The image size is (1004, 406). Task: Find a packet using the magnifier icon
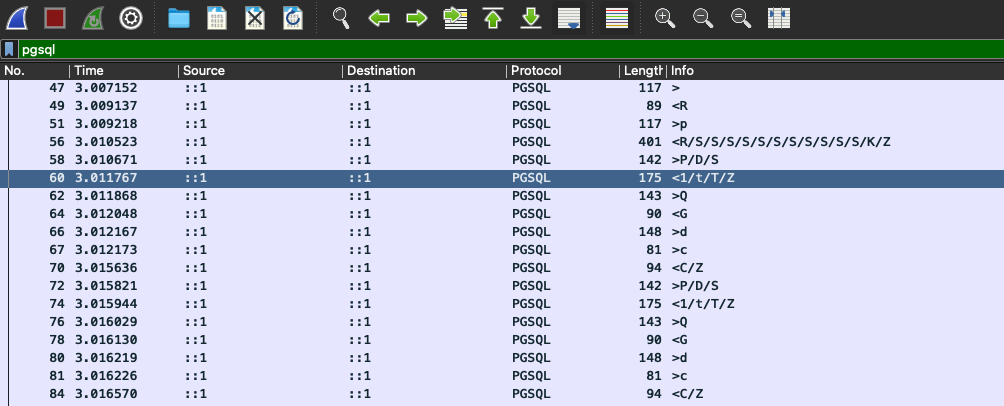click(x=342, y=17)
